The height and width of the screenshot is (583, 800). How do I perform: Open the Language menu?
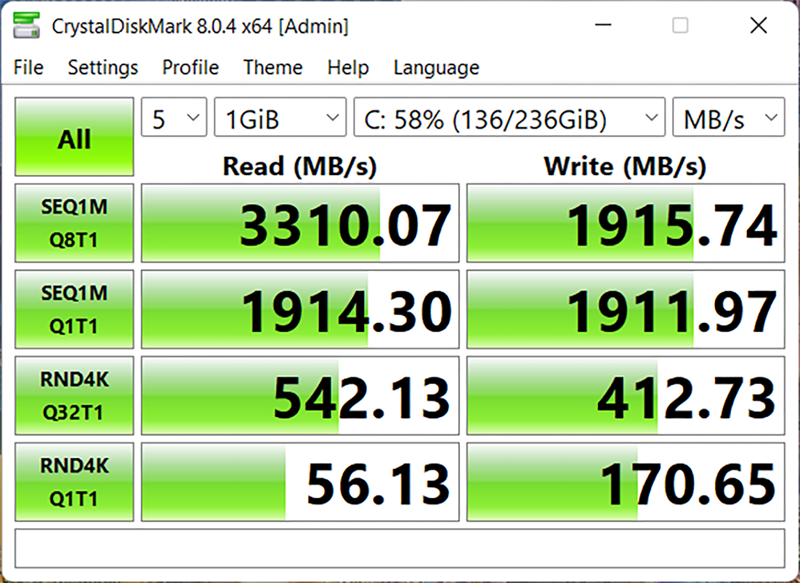(436, 67)
